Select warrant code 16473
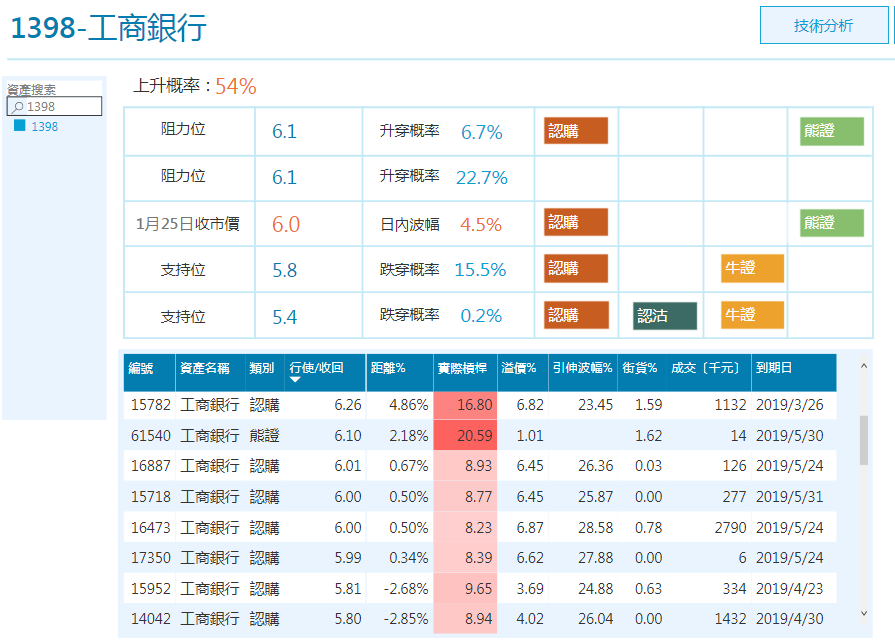Image resolution: width=895 pixels, height=640 pixels. [151, 528]
